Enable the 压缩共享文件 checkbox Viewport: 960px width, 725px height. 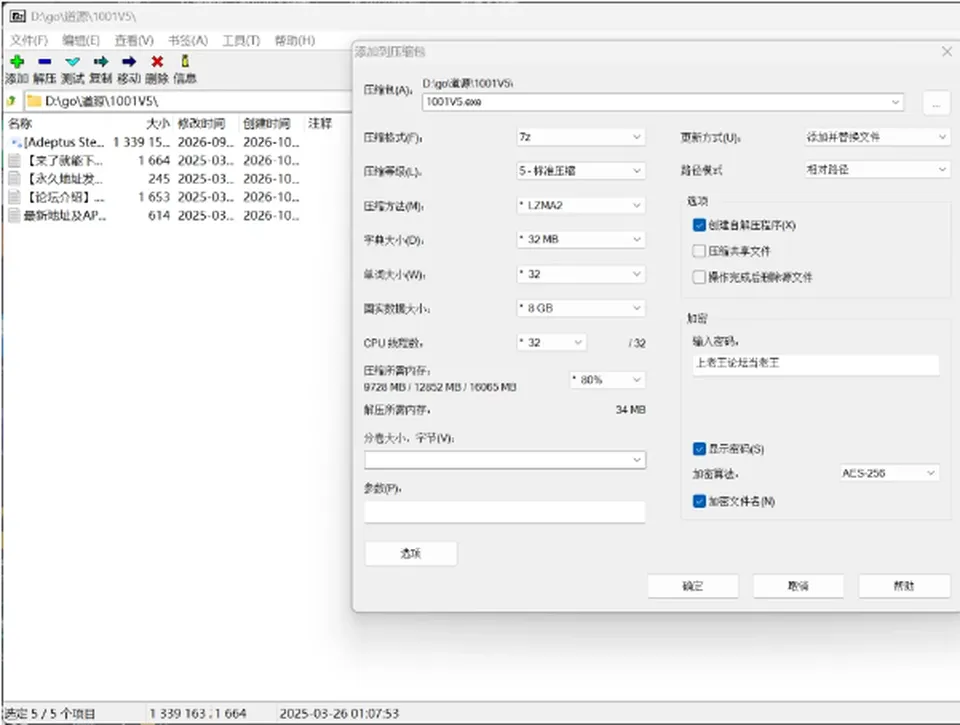[699, 251]
